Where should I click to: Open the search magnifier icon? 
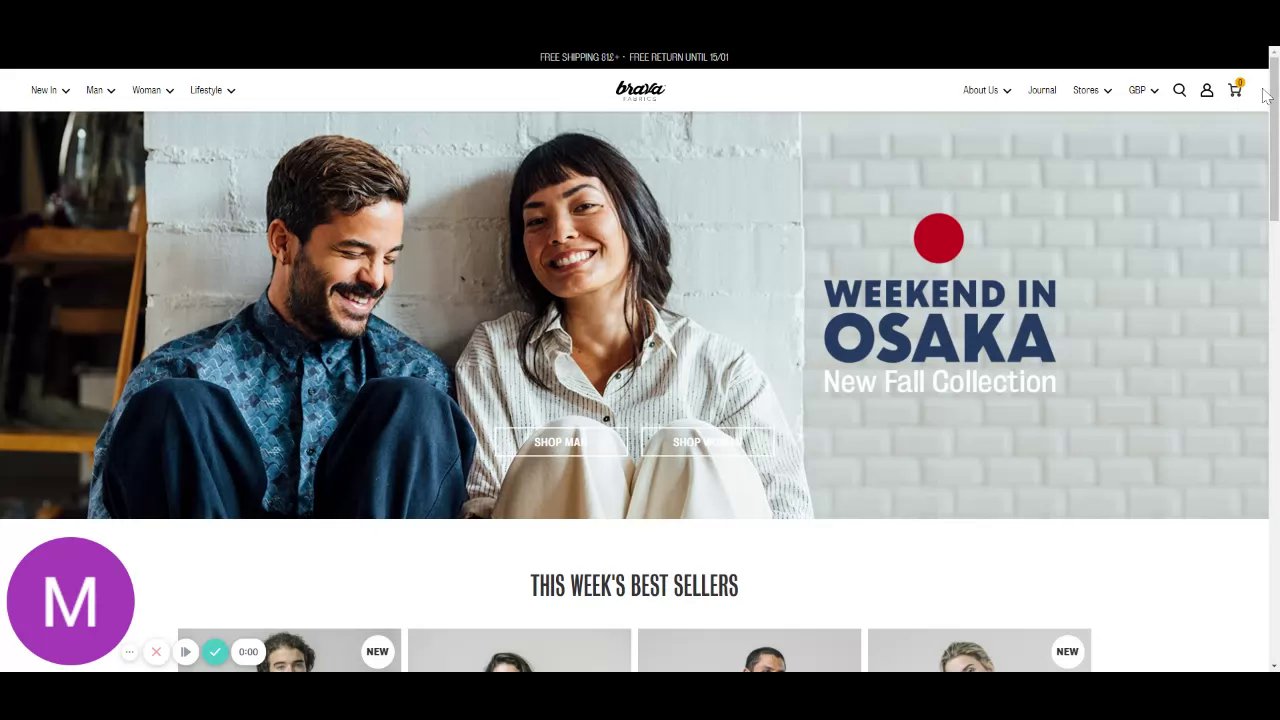pyautogui.click(x=1179, y=90)
